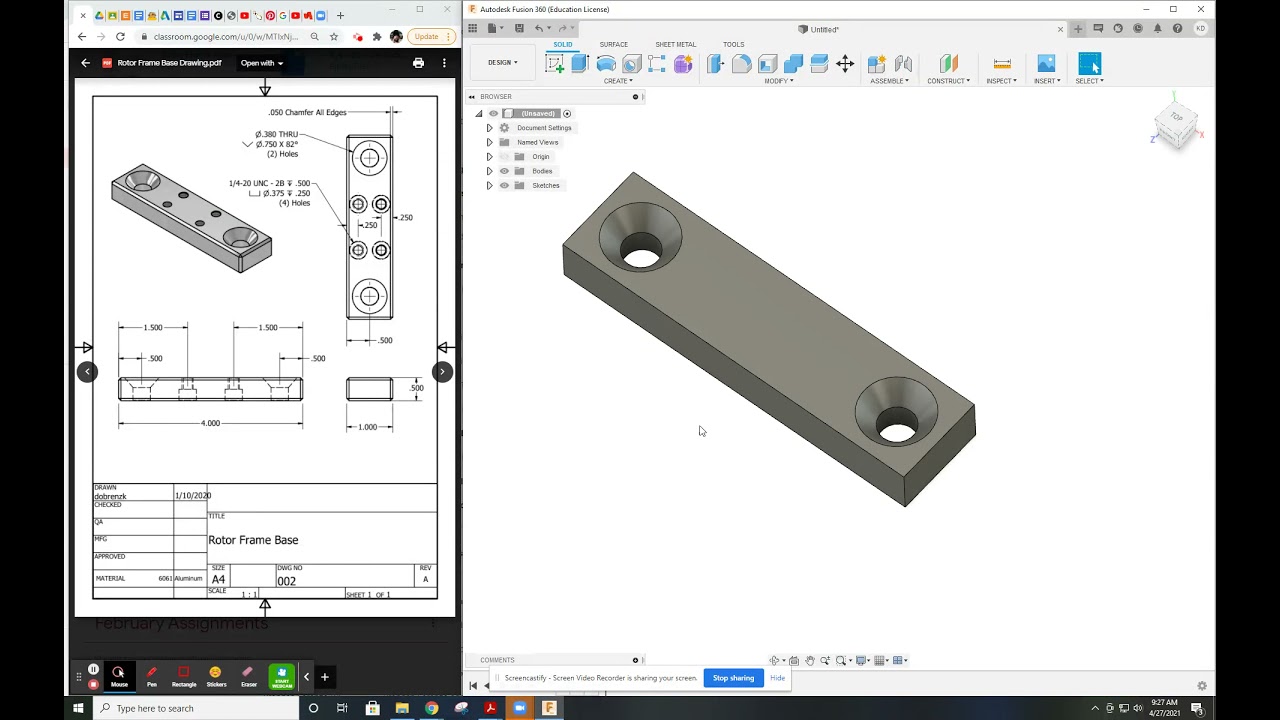Image resolution: width=1280 pixels, height=720 pixels.
Task: Select the New Component tool
Action: click(877, 64)
